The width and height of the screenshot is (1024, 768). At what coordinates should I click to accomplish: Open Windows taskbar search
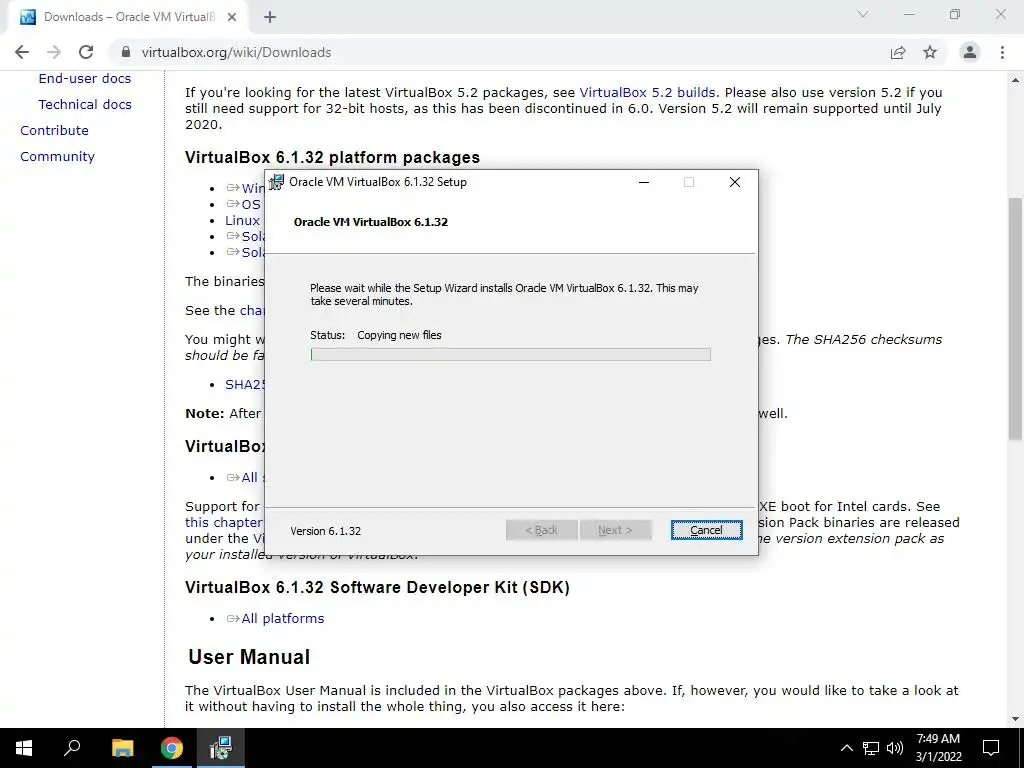72,748
